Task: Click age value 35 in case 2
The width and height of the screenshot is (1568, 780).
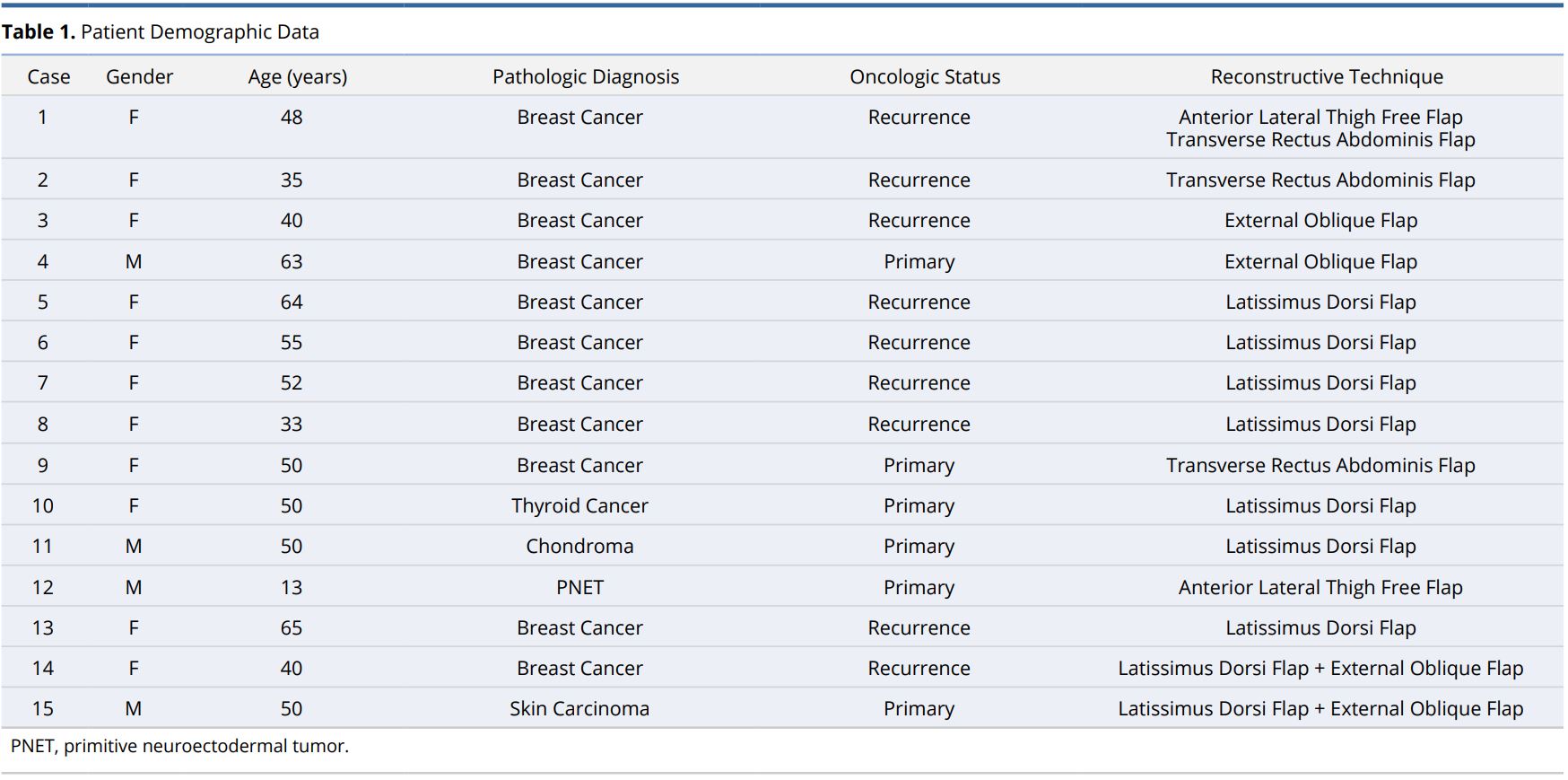Action: pos(292,180)
